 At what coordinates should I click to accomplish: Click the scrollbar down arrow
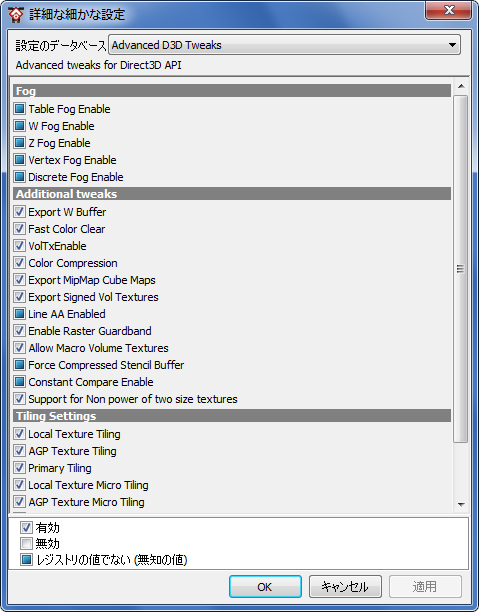(x=461, y=504)
